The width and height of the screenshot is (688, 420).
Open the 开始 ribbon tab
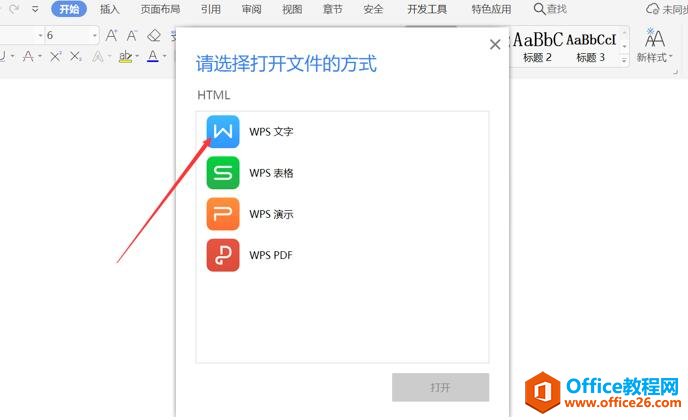(x=69, y=9)
